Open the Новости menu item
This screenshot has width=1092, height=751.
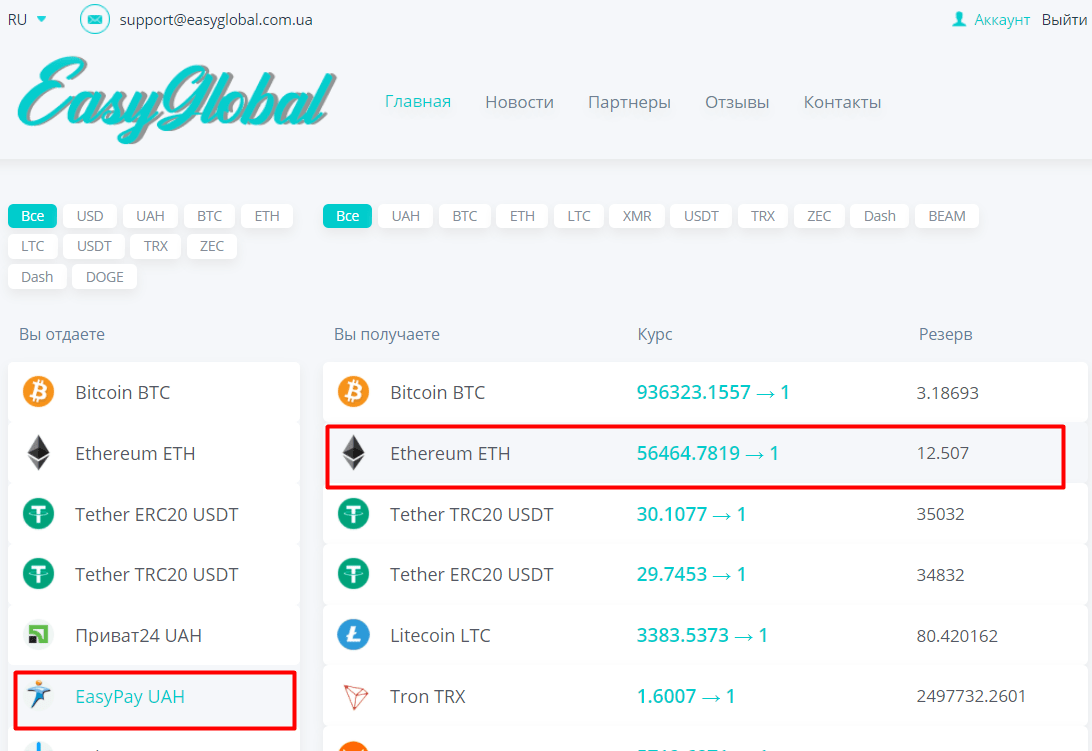click(519, 102)
